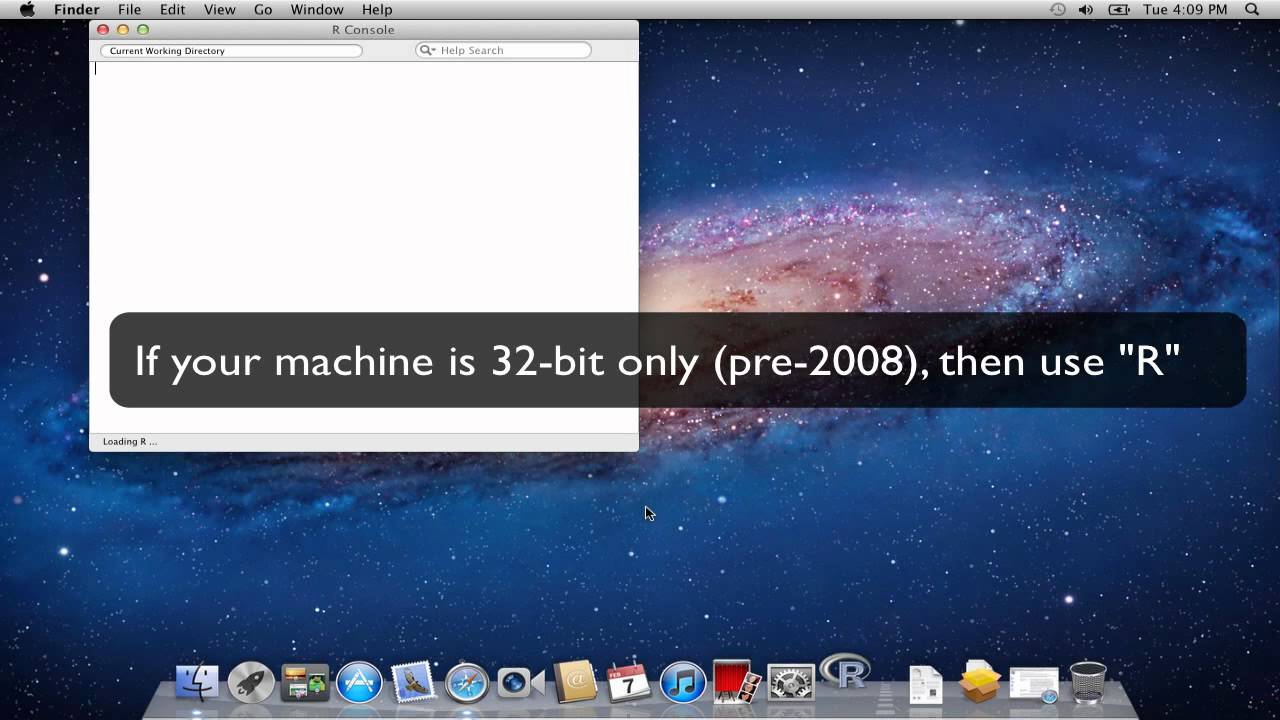Viewport: 1280px width, 720px height.
Task: Click the R Console title bar text
Action: coord(363,30)
